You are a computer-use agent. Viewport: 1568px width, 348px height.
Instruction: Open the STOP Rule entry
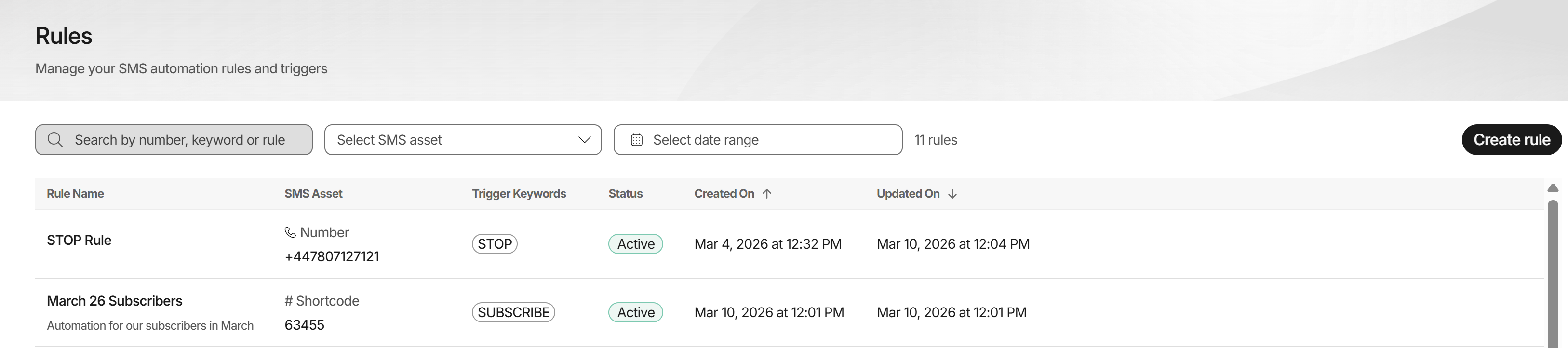click(x=79, y=241)
